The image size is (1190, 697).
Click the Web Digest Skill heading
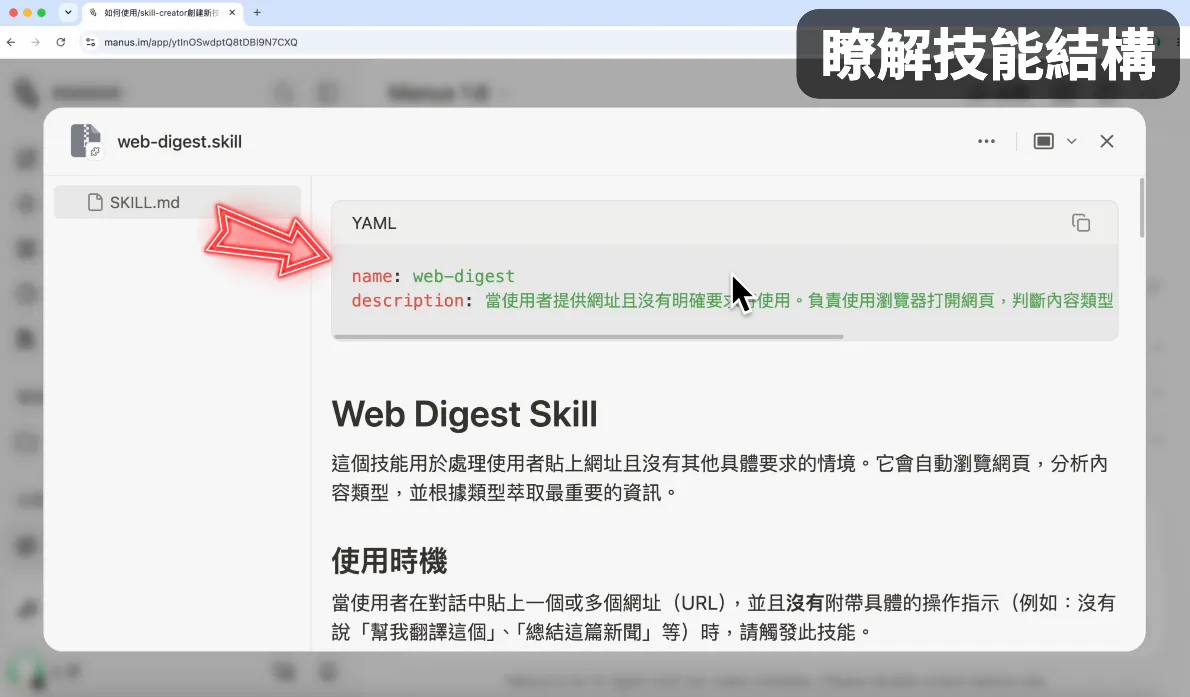(x=464, y=415)
